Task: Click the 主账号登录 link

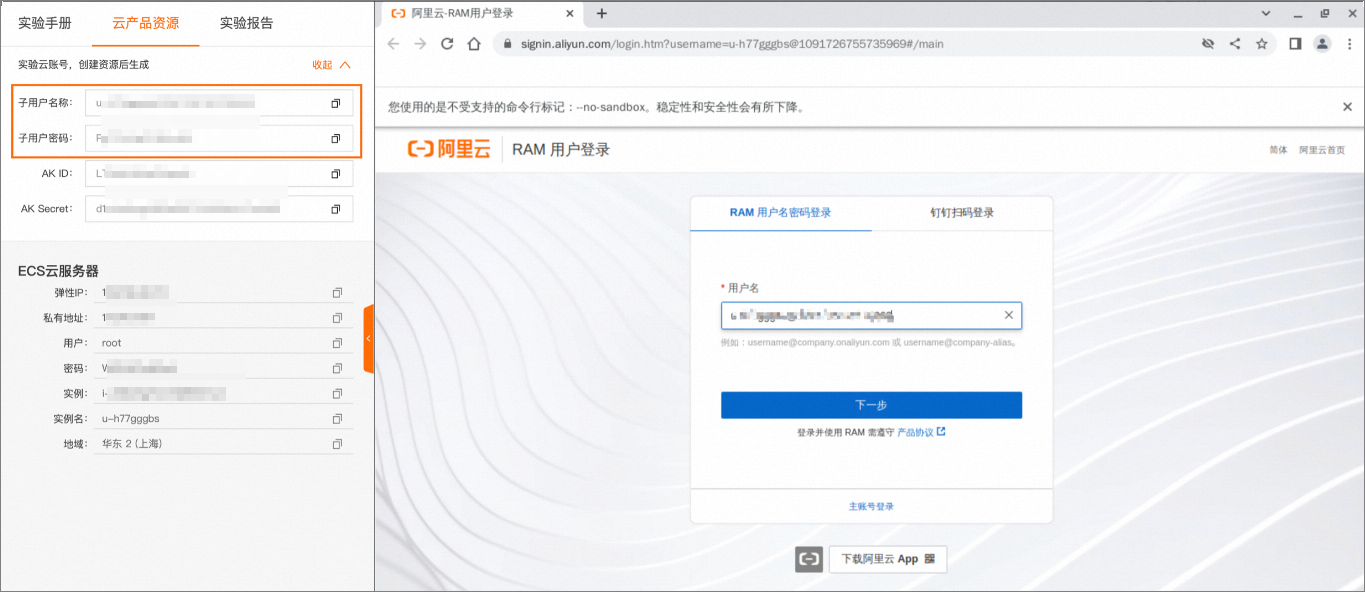Action: click(x=871, y=506)
